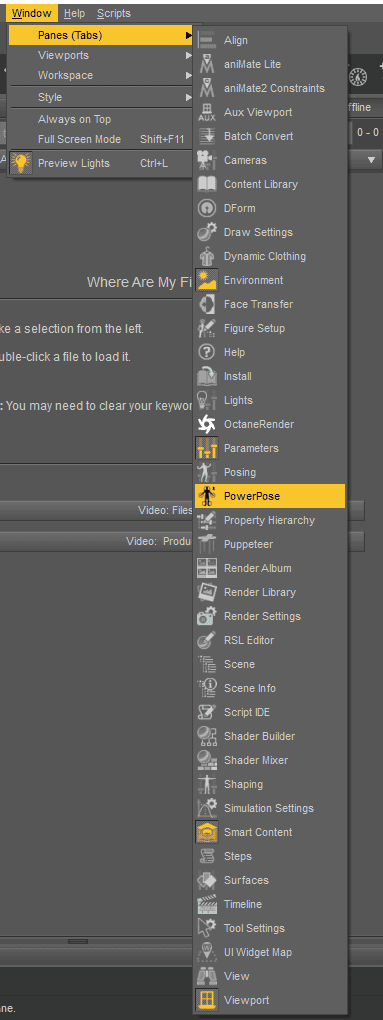This screenshot has width=383, height=1020.
Task: Click the Help question mark icon
Action: point(207,352)
